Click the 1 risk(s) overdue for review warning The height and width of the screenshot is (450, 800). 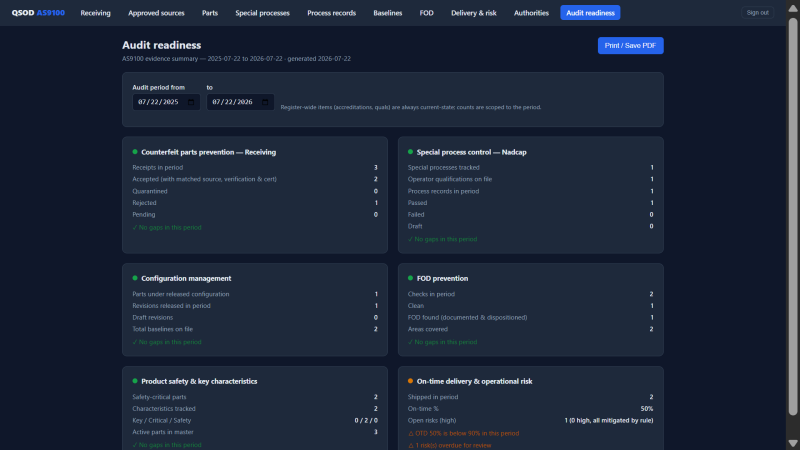[x=449, y=445]
